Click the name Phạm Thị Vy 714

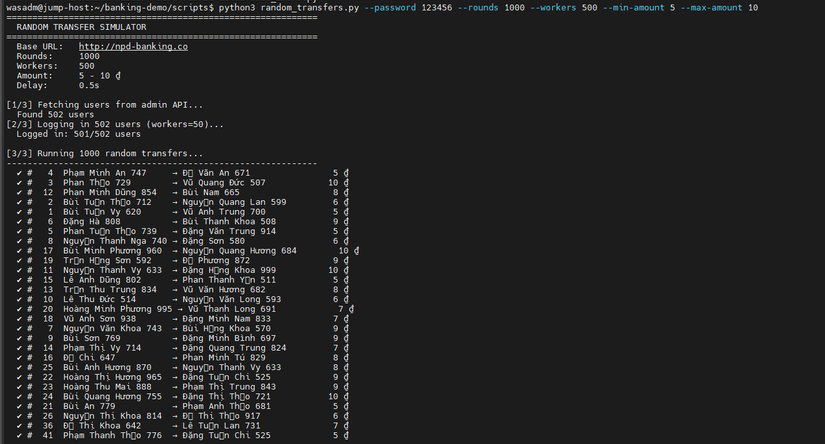tap(102, 348)
